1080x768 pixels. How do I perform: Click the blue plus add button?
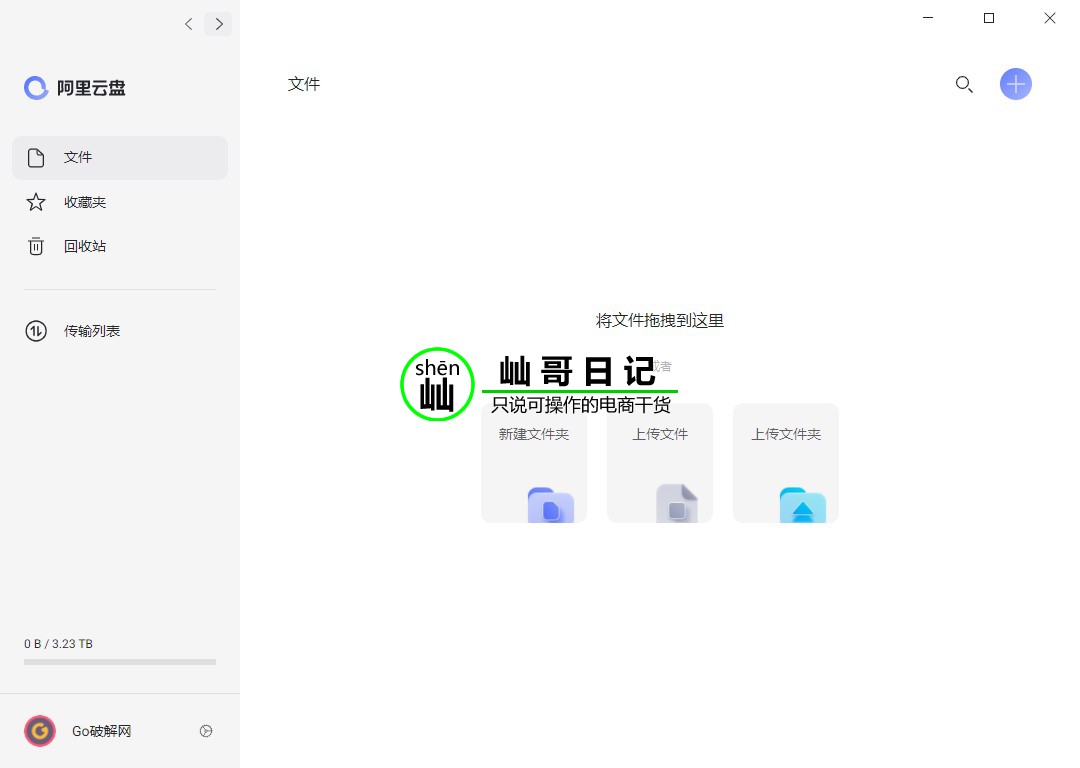pos(1015,84)
